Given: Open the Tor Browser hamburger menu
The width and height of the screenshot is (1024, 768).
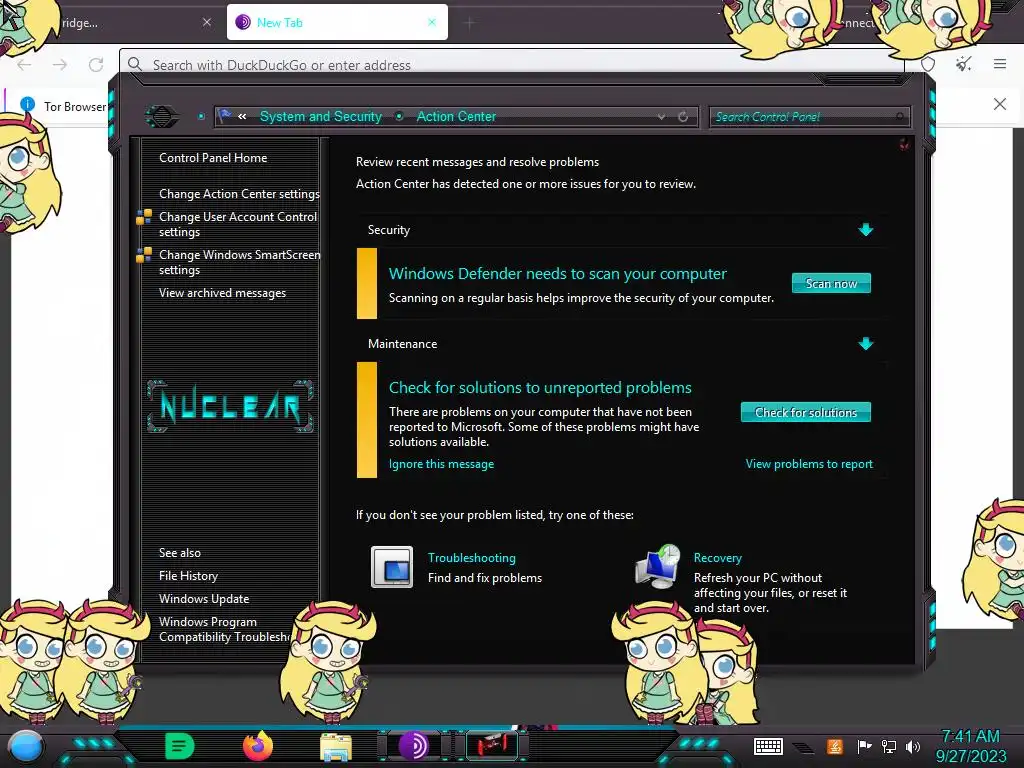Looking at the screenshot, I should (999, 63).
